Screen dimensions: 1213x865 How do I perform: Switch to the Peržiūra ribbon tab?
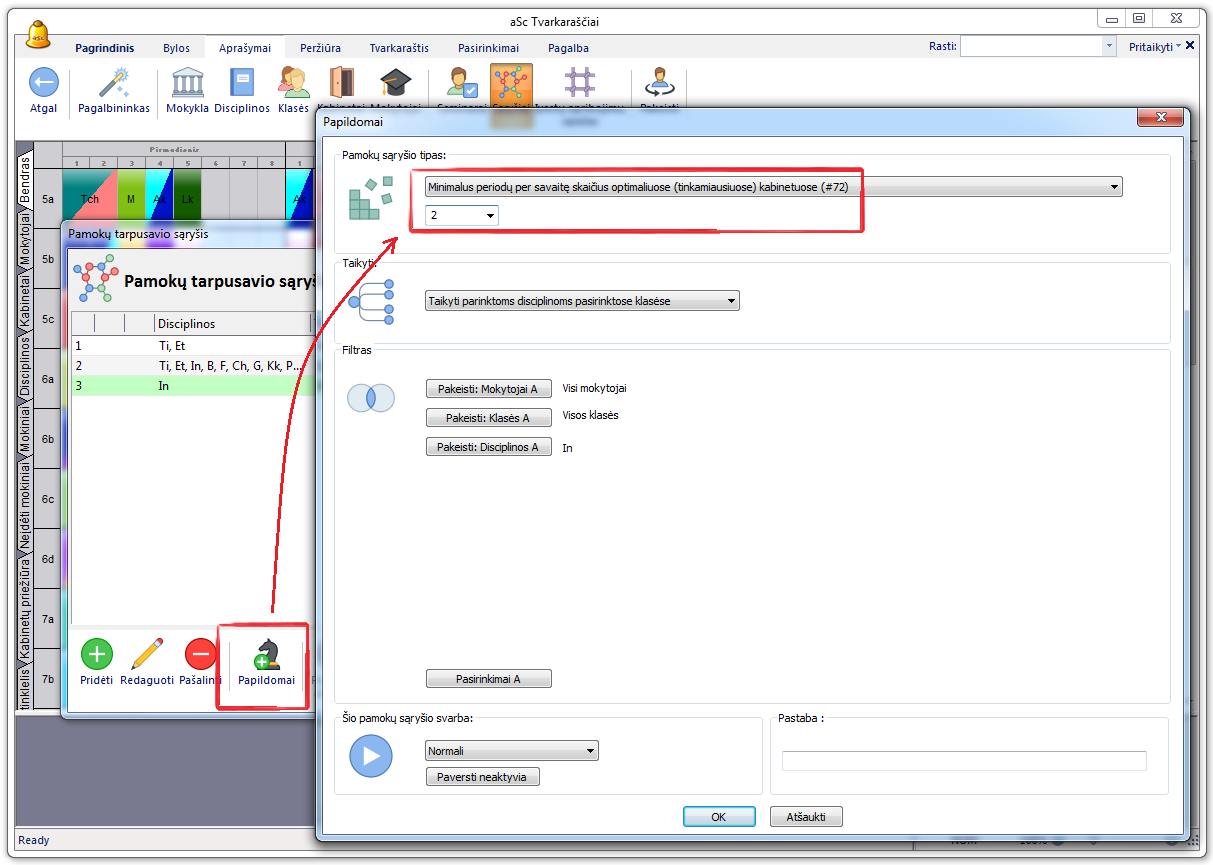tap(320, 48)
